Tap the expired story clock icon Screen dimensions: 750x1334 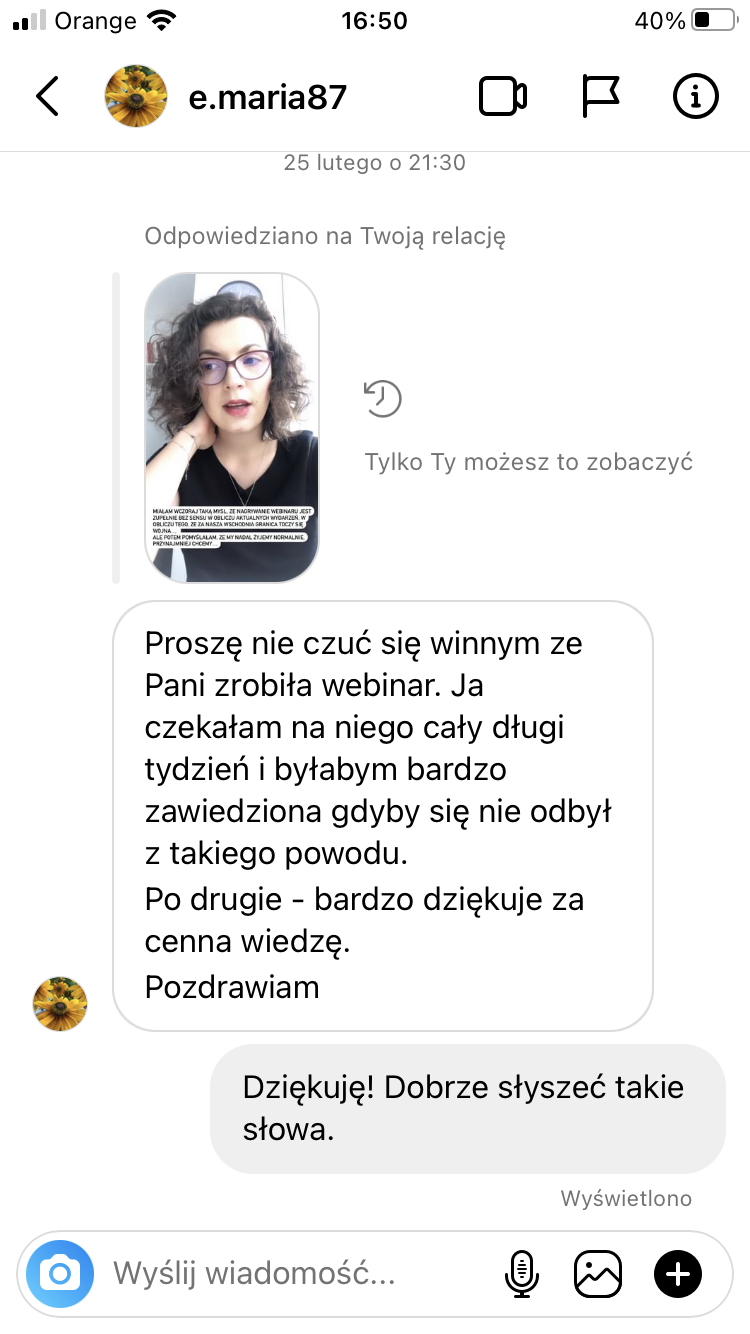coord(381,399)
